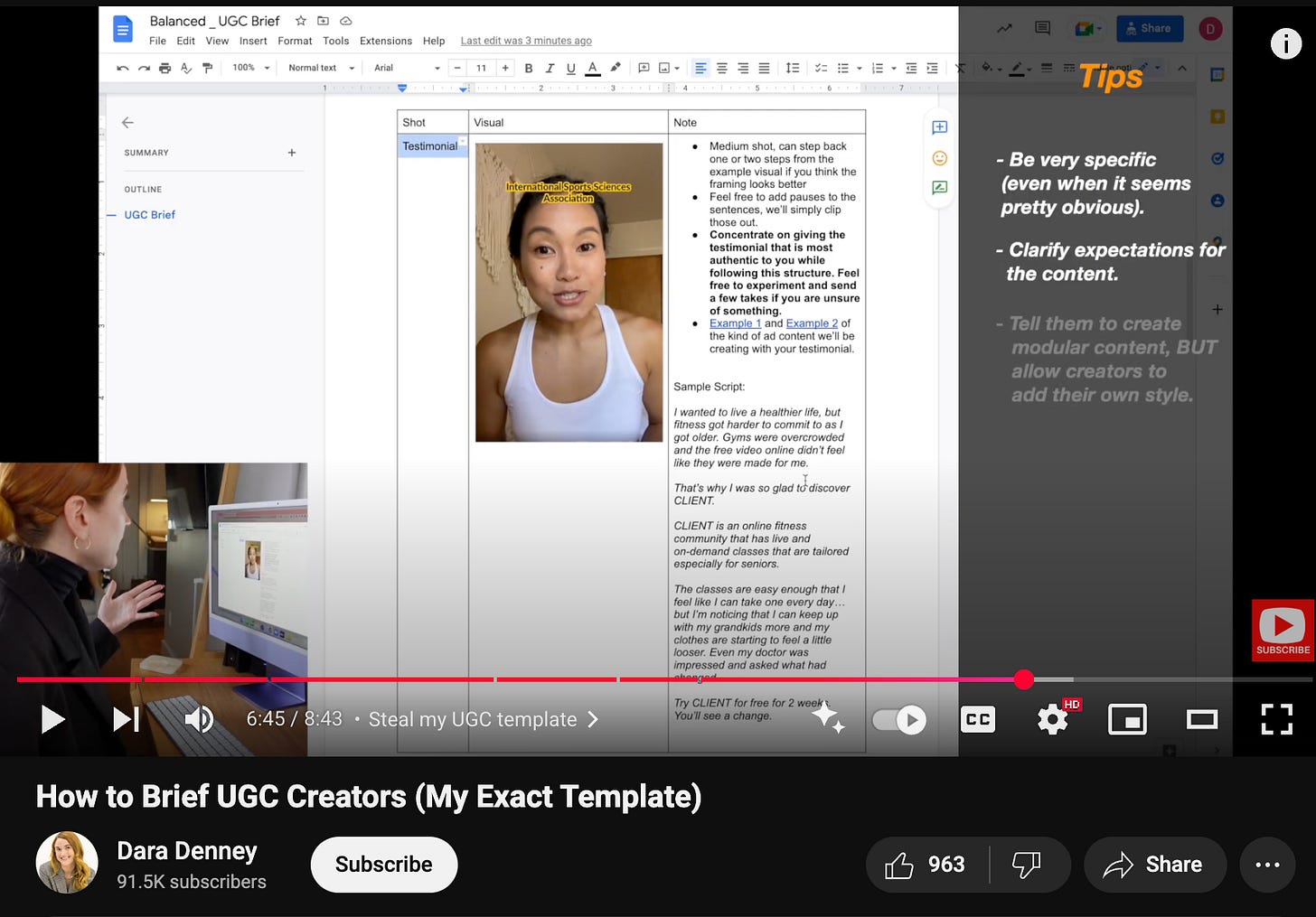
Task: Click the insert comment toolbar icon
Action: [x=644, y=68]
